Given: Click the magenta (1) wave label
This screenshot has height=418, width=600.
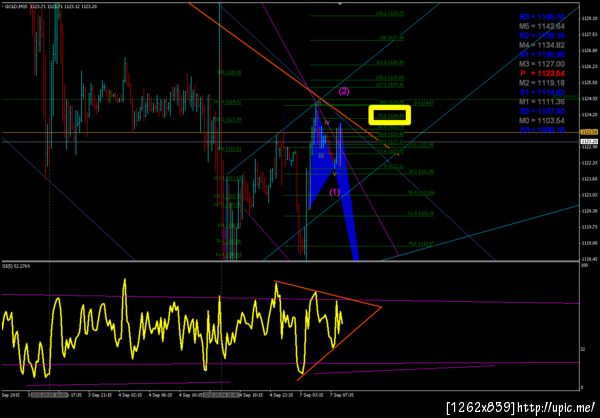Looking at the screenshot, I should [335, 192].
